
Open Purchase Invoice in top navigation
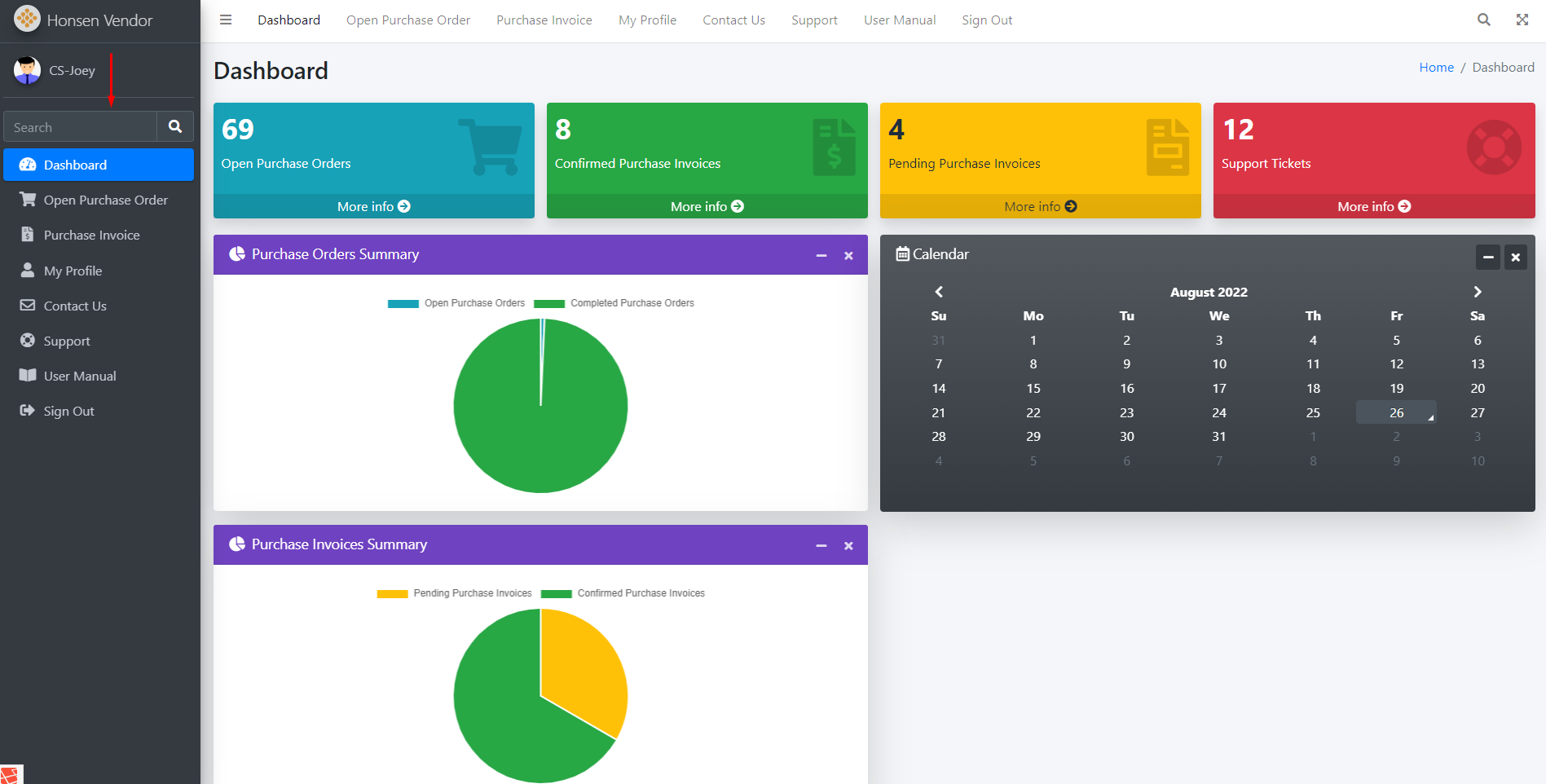point(544,20)
